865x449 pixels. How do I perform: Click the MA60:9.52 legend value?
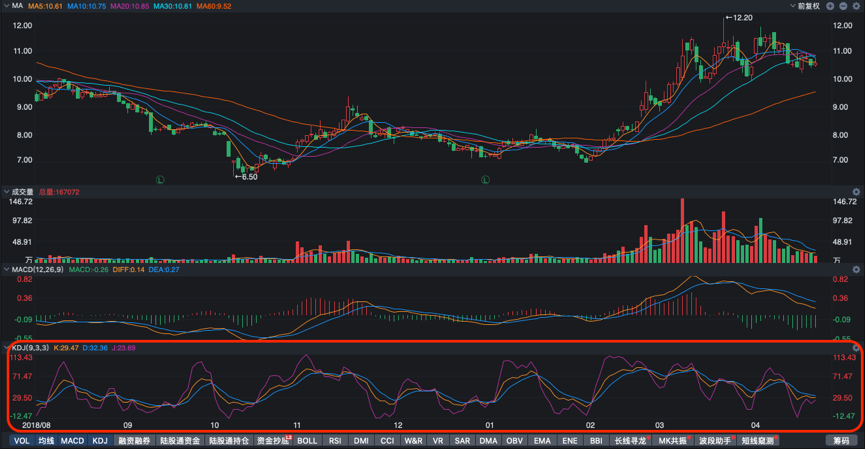214,6
